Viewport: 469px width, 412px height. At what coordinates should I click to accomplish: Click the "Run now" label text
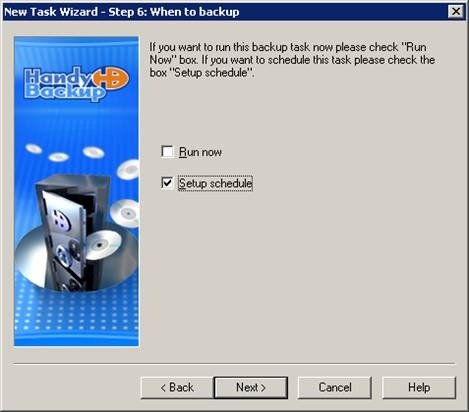(x=200, y=152)
